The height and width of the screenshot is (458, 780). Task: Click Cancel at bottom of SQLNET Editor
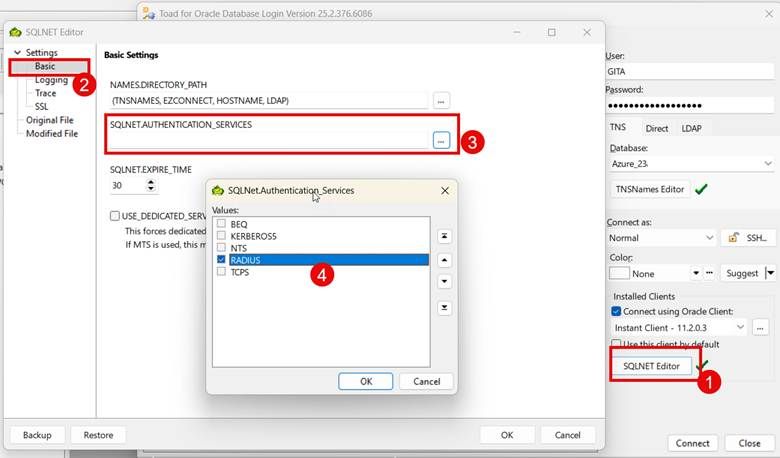(568, 435)
